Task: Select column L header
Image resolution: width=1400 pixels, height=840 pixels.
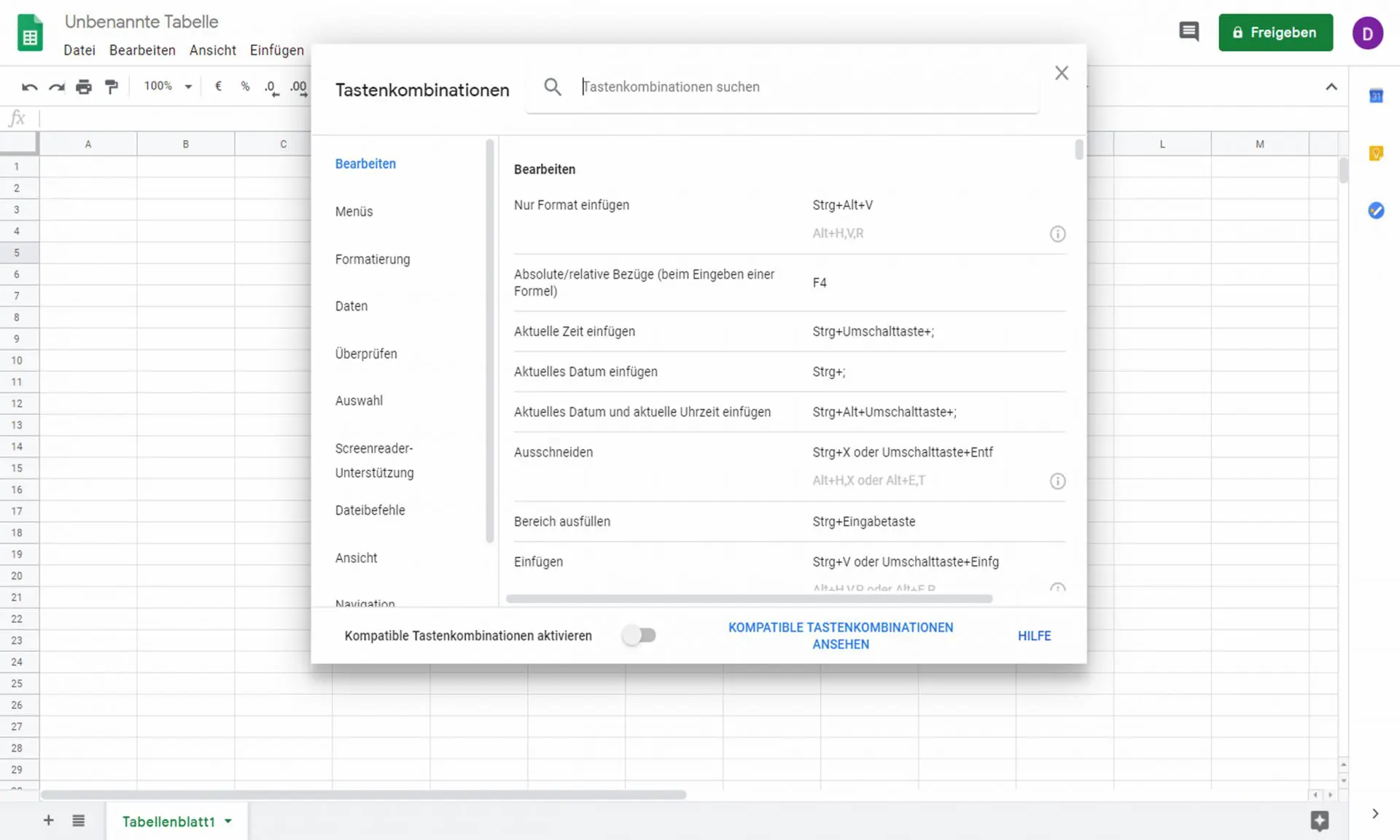Action: pos(1162,144)
